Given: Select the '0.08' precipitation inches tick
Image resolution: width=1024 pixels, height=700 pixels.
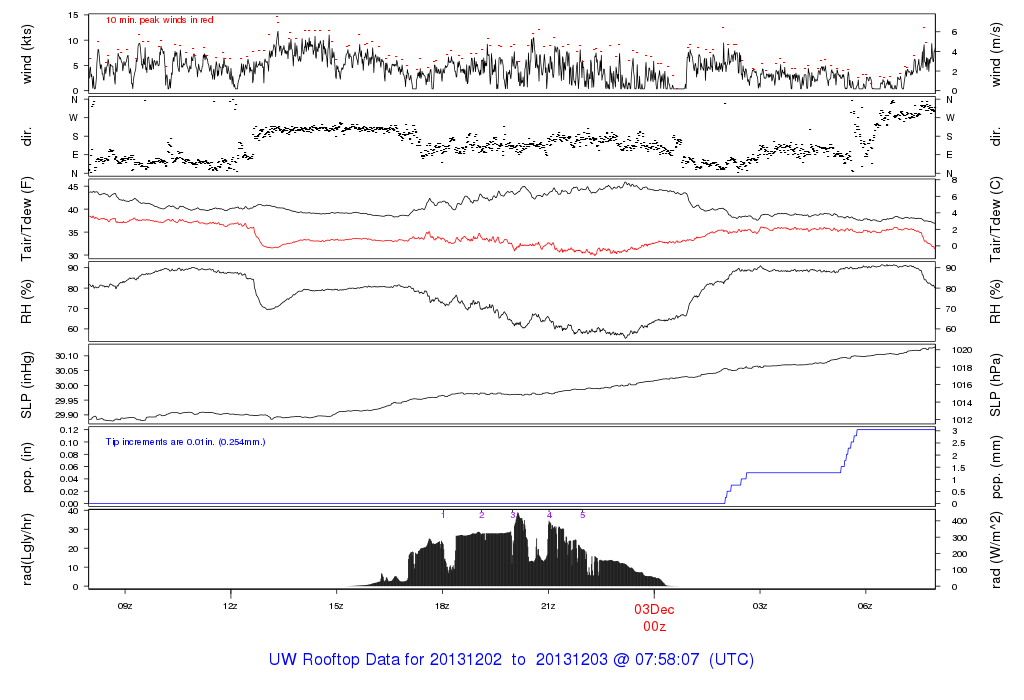Looking at the screenshot, I should point(69,454).
